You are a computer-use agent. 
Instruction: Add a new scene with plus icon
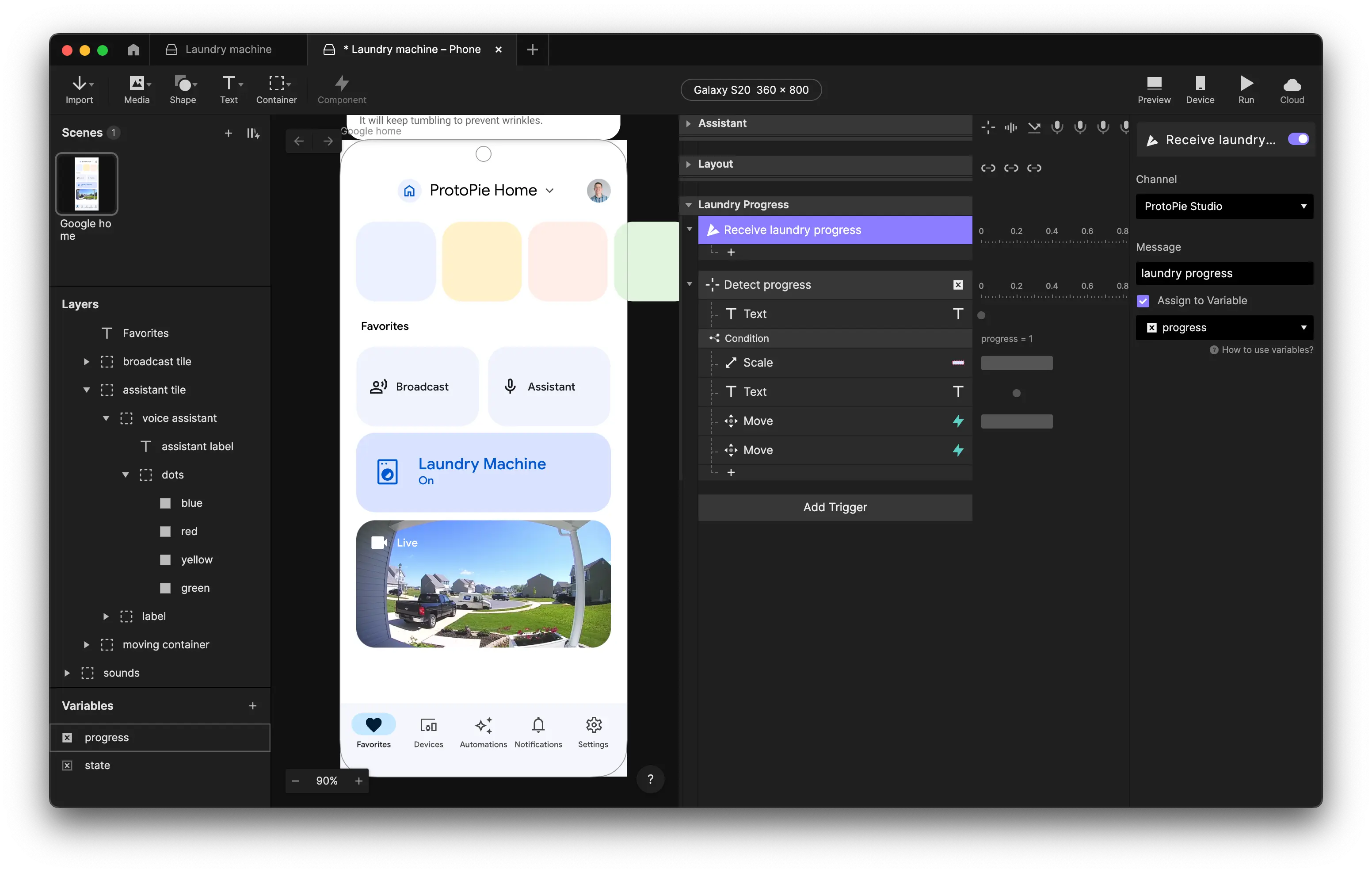tap(229, 133)
